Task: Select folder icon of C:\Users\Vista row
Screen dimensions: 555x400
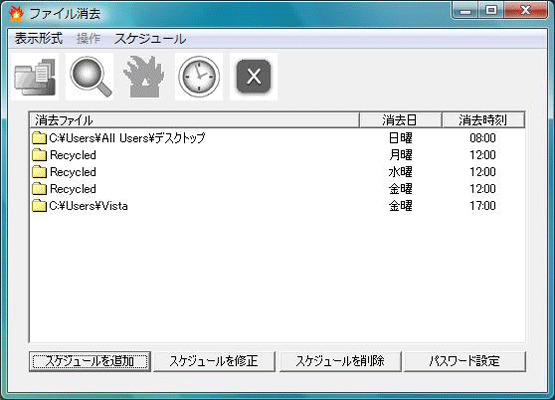Action: (39, 206)
